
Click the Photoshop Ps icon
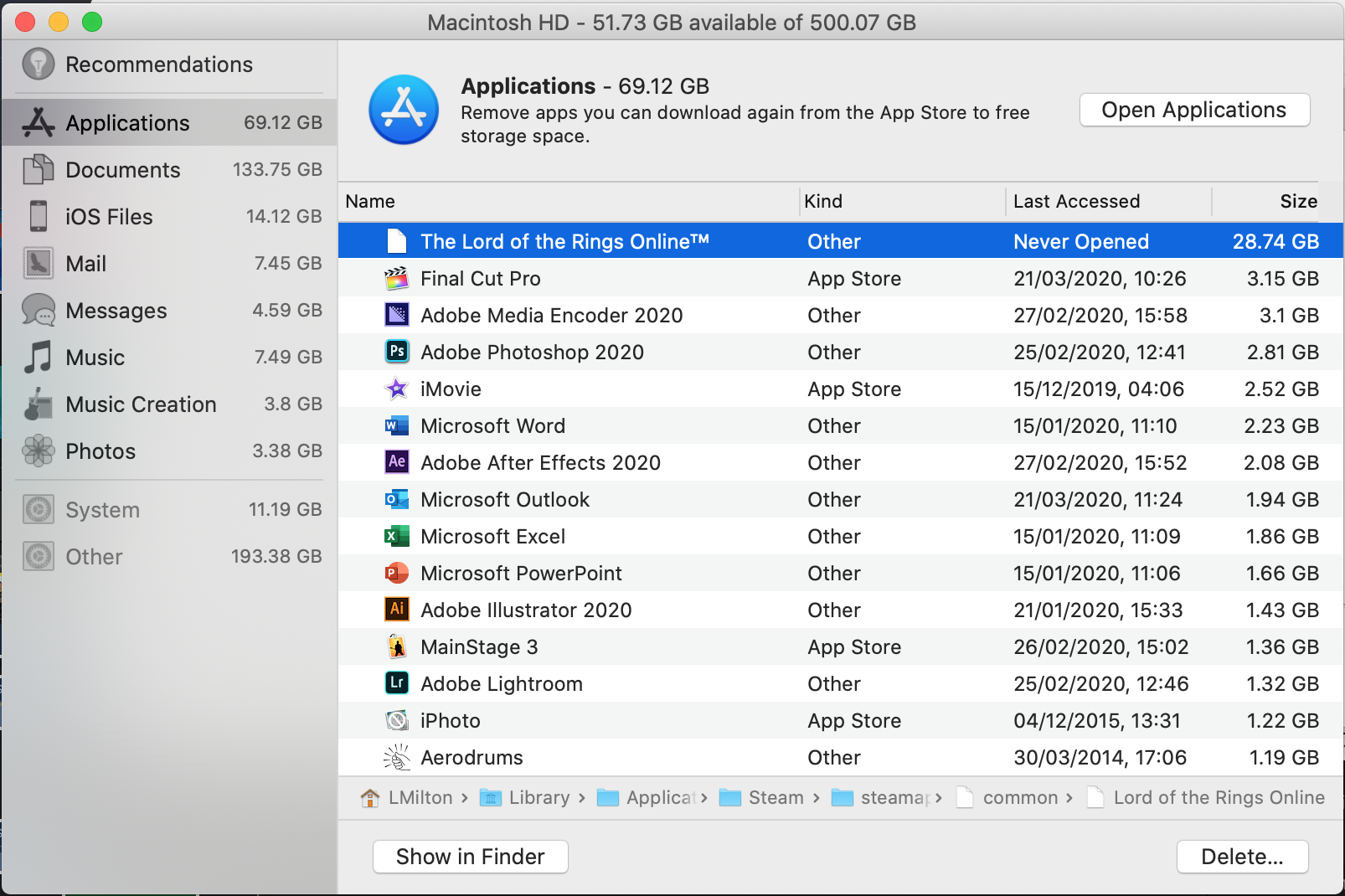[397, 352]
